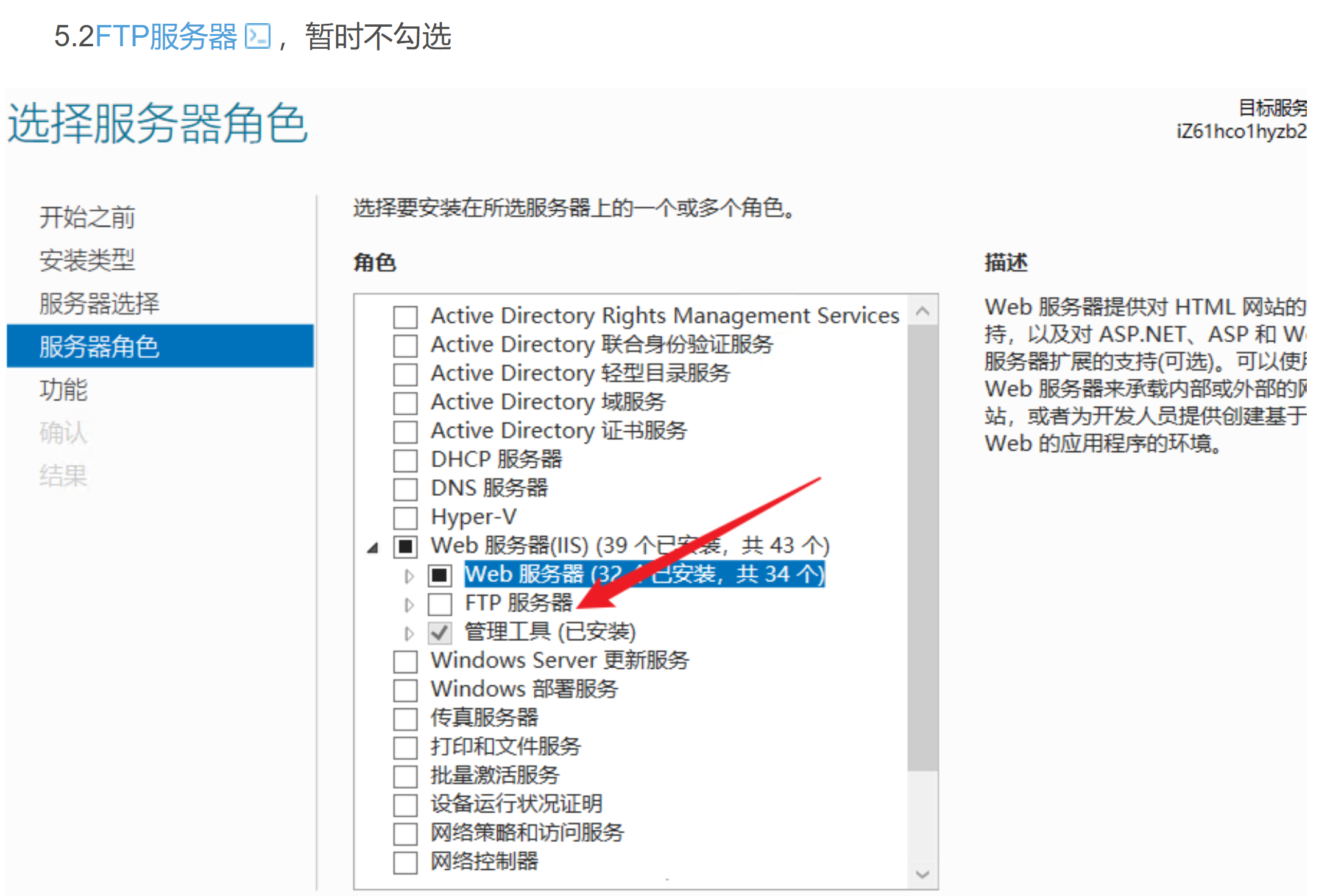The image size is (1330, 896).
Task: Expand the 管理工具 (已安装) node arrow
Action: pos(409,633)
